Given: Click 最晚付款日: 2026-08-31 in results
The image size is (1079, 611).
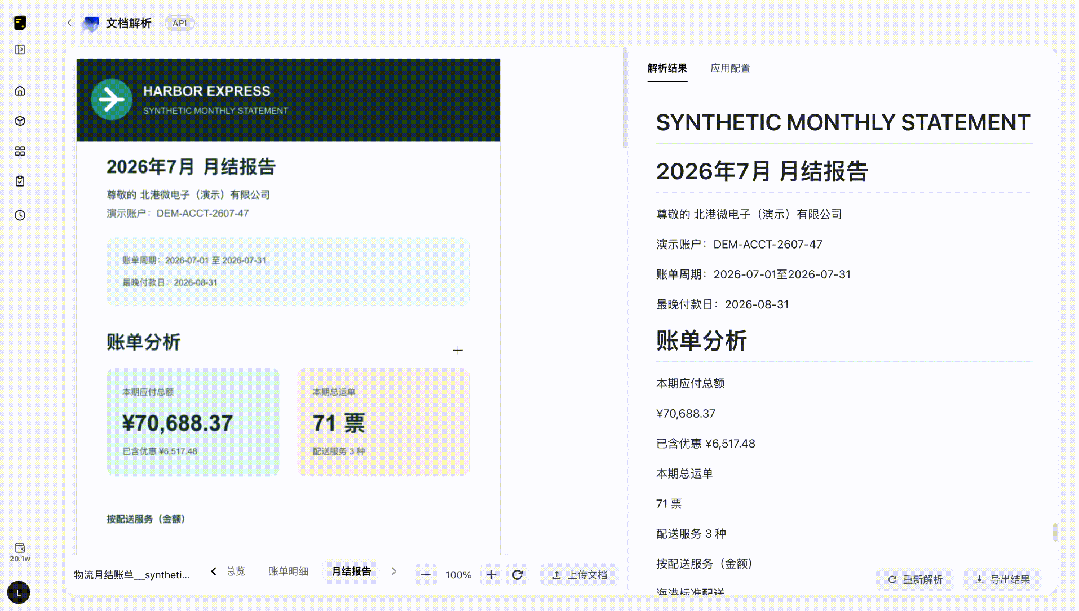Looking at the screenshot, I should 723,304.
